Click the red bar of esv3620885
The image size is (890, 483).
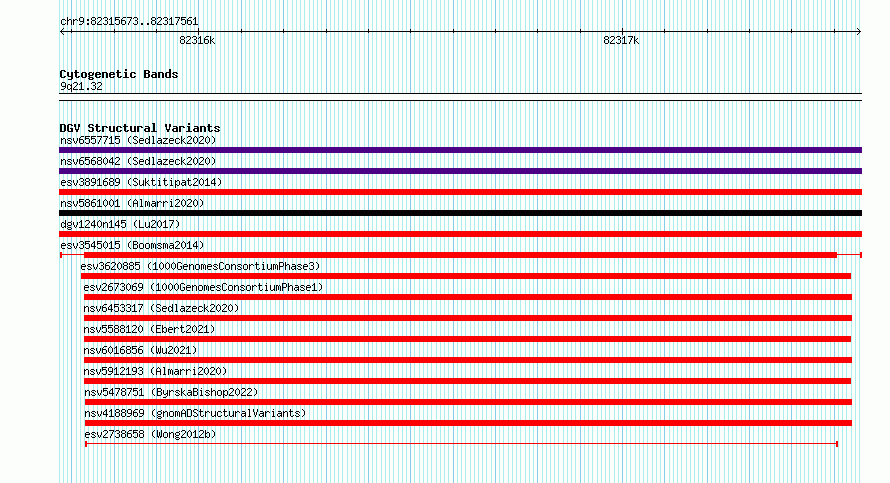click(465, 276)
